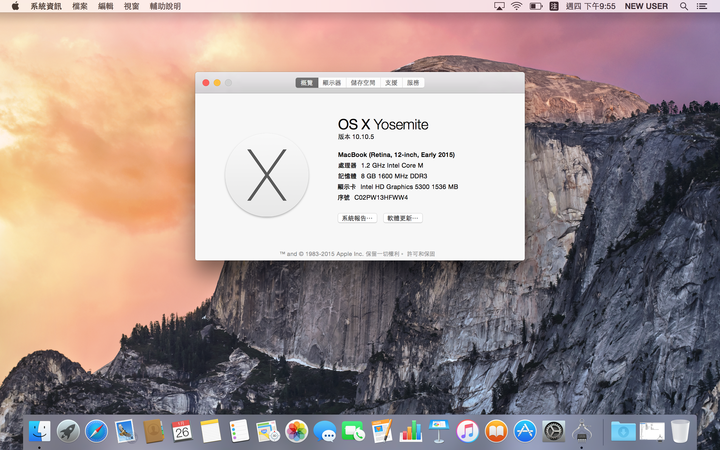Image resolution: width=720 pixels, height=450 pixels.
Task: Open 系統資訊 application menu
Action: (46, 6)
